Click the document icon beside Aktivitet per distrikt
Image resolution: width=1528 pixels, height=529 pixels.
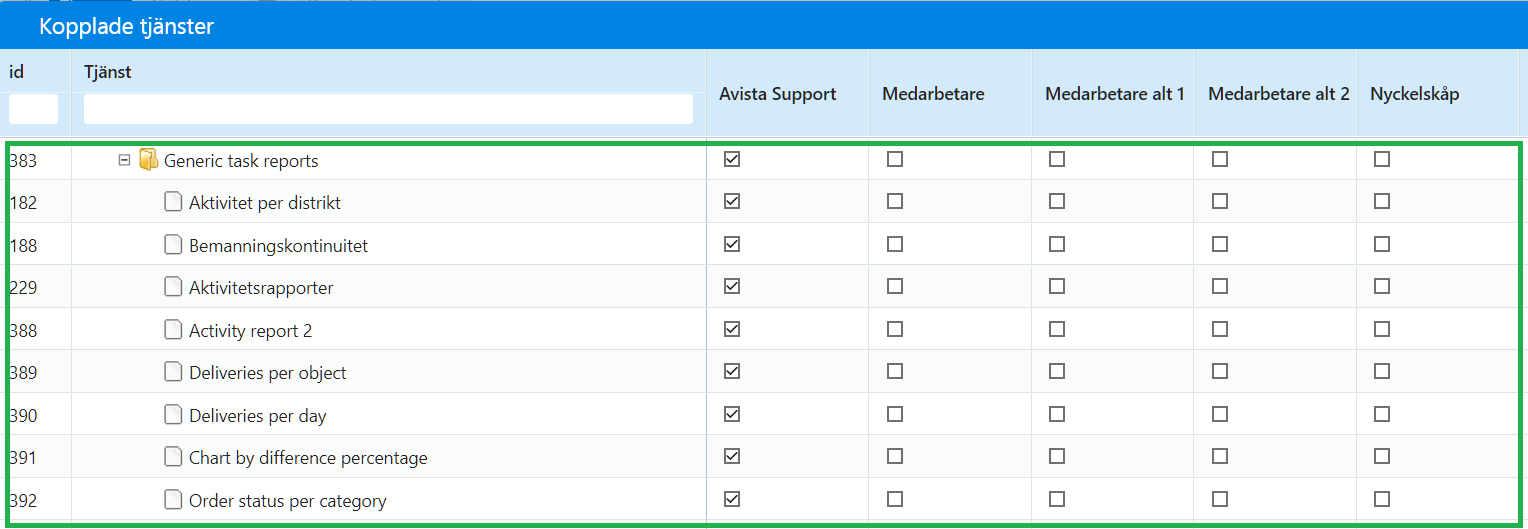[x=173, y=202]
